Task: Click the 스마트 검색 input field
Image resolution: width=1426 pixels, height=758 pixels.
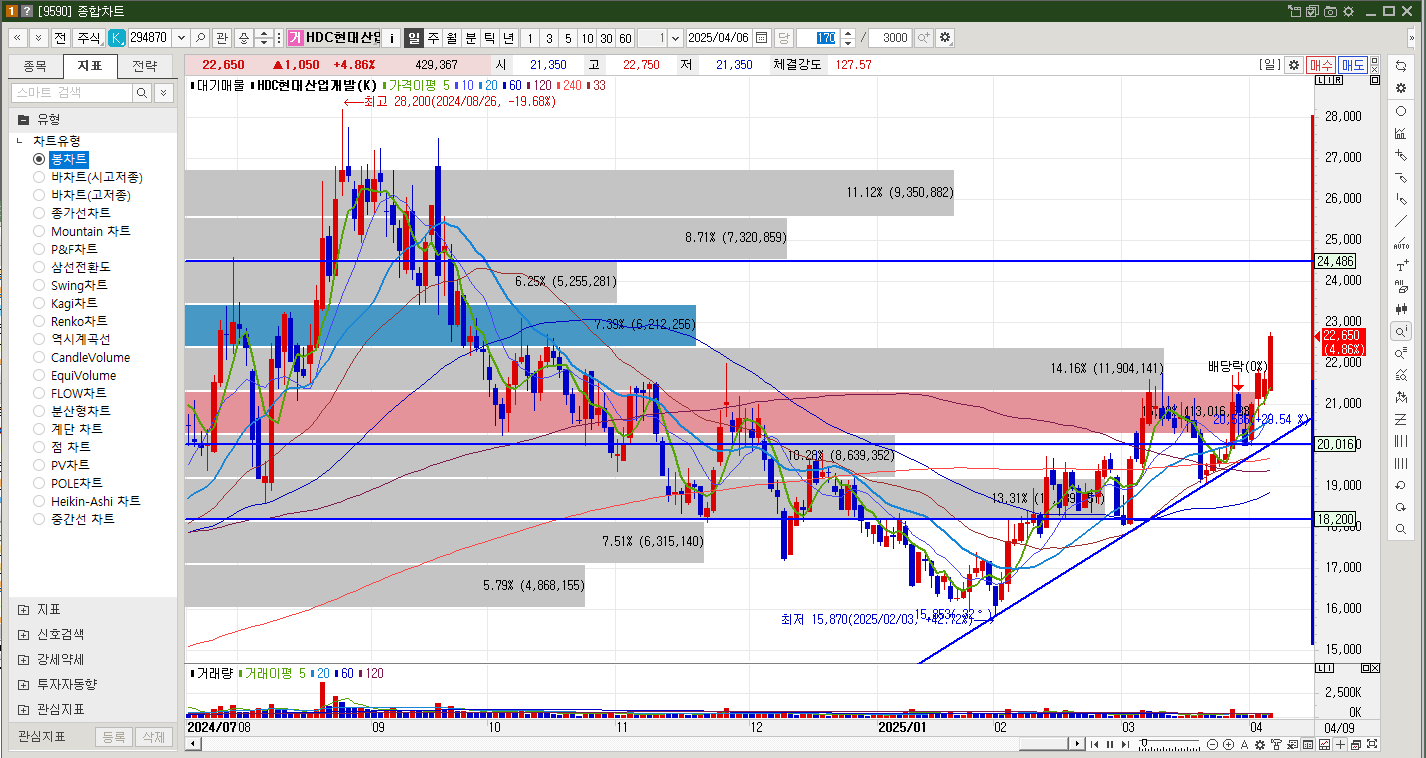Action: (71, 92)
